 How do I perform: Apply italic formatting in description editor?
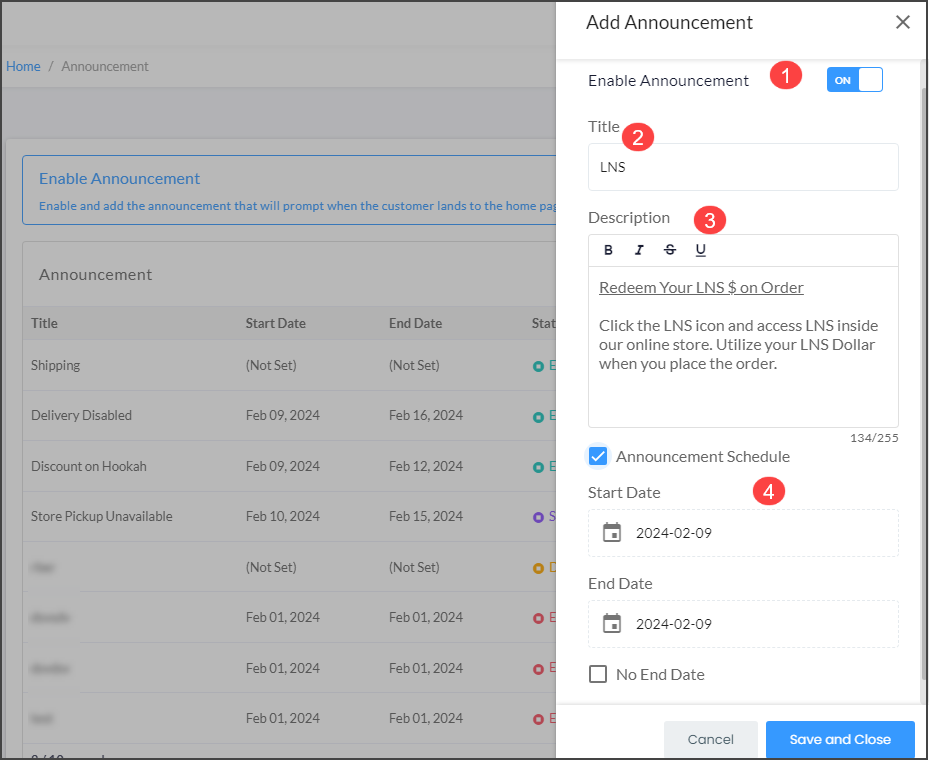pos(639,250)
